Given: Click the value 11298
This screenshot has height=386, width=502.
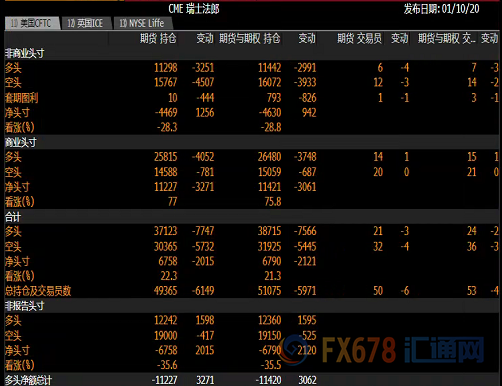Looking at the screenshot, I should tap(166, 68).
